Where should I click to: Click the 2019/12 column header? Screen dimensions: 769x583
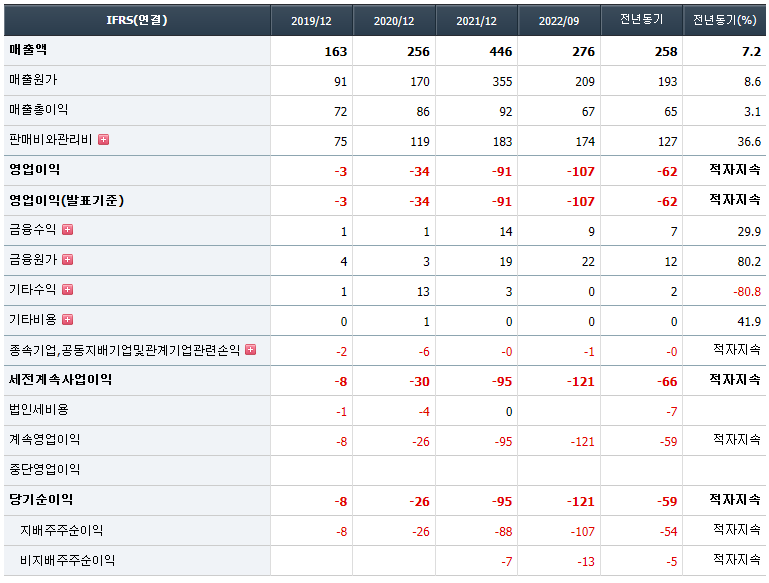311,21
